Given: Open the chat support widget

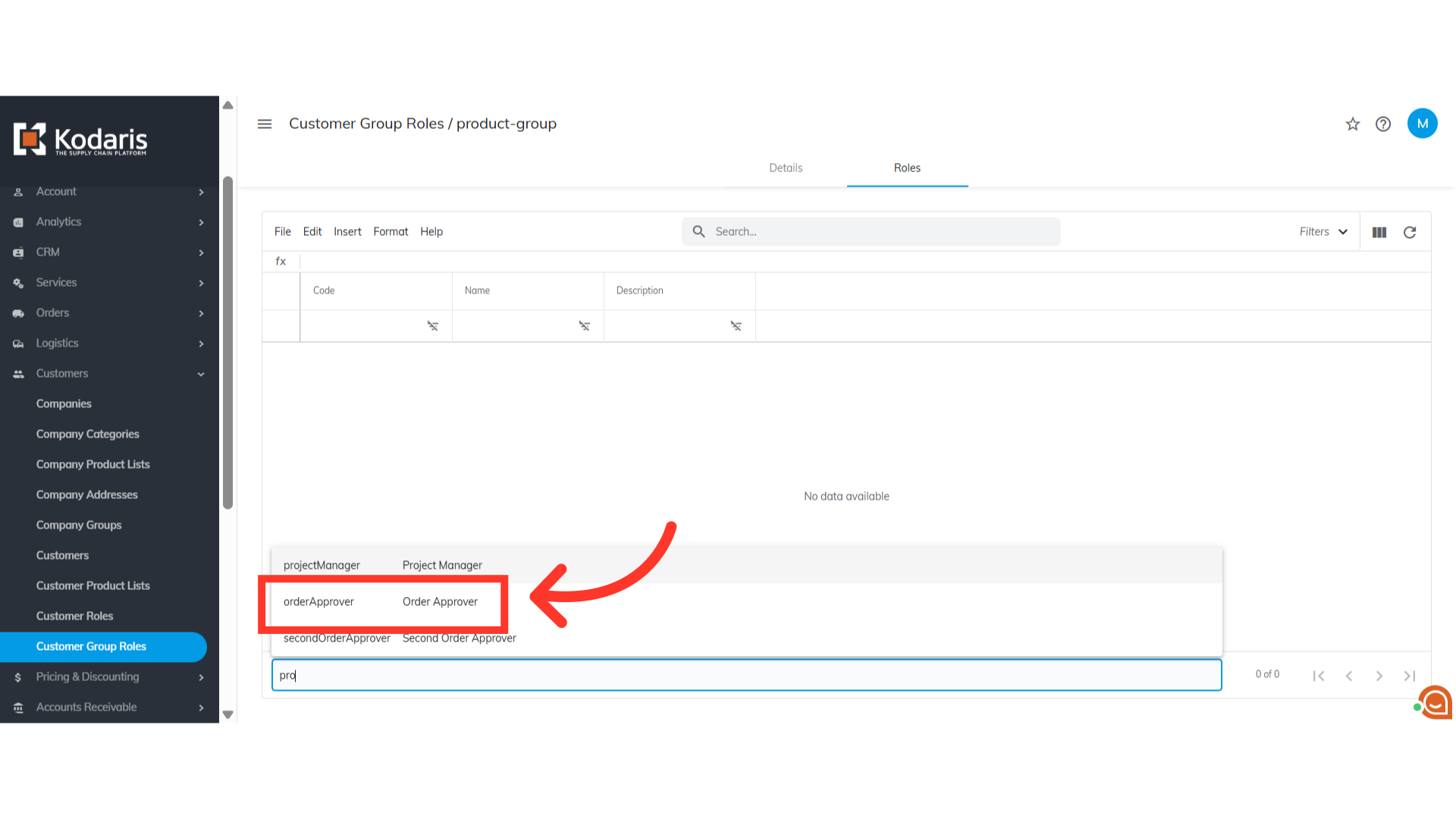Looking at the screenshot, I should [1436, 703].
